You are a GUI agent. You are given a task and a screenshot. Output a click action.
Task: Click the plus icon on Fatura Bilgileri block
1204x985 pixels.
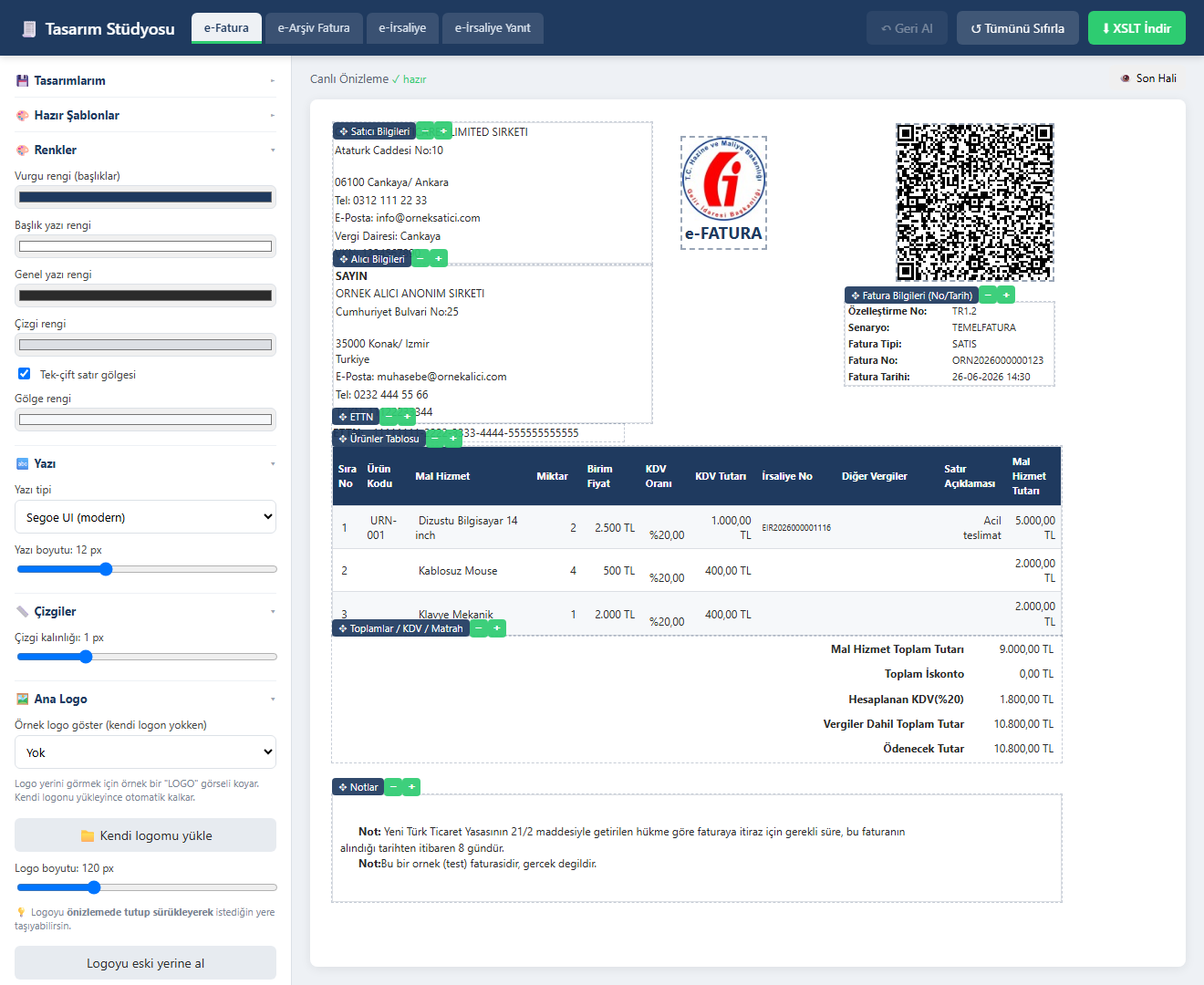(x=1007, y=295)
